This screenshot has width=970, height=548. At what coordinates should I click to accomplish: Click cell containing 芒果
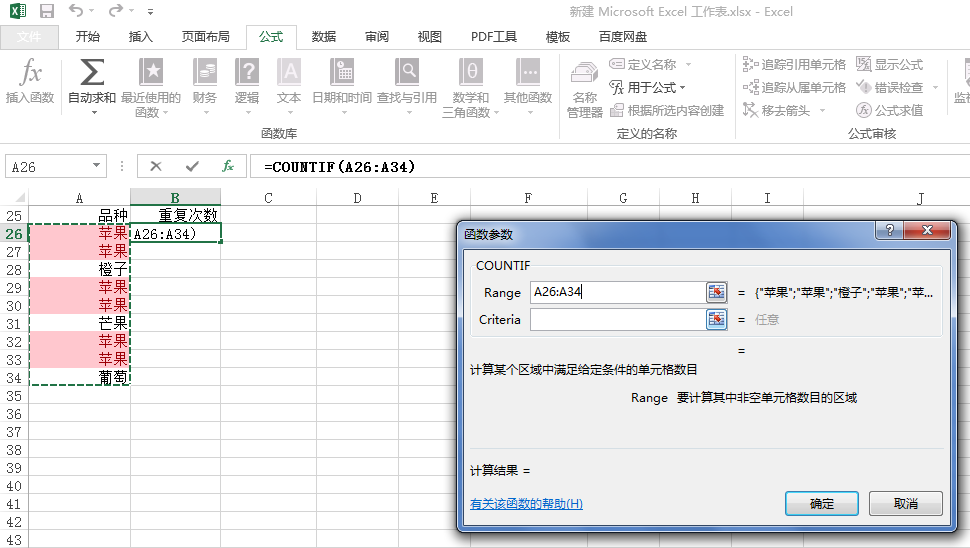coord(79,323)
